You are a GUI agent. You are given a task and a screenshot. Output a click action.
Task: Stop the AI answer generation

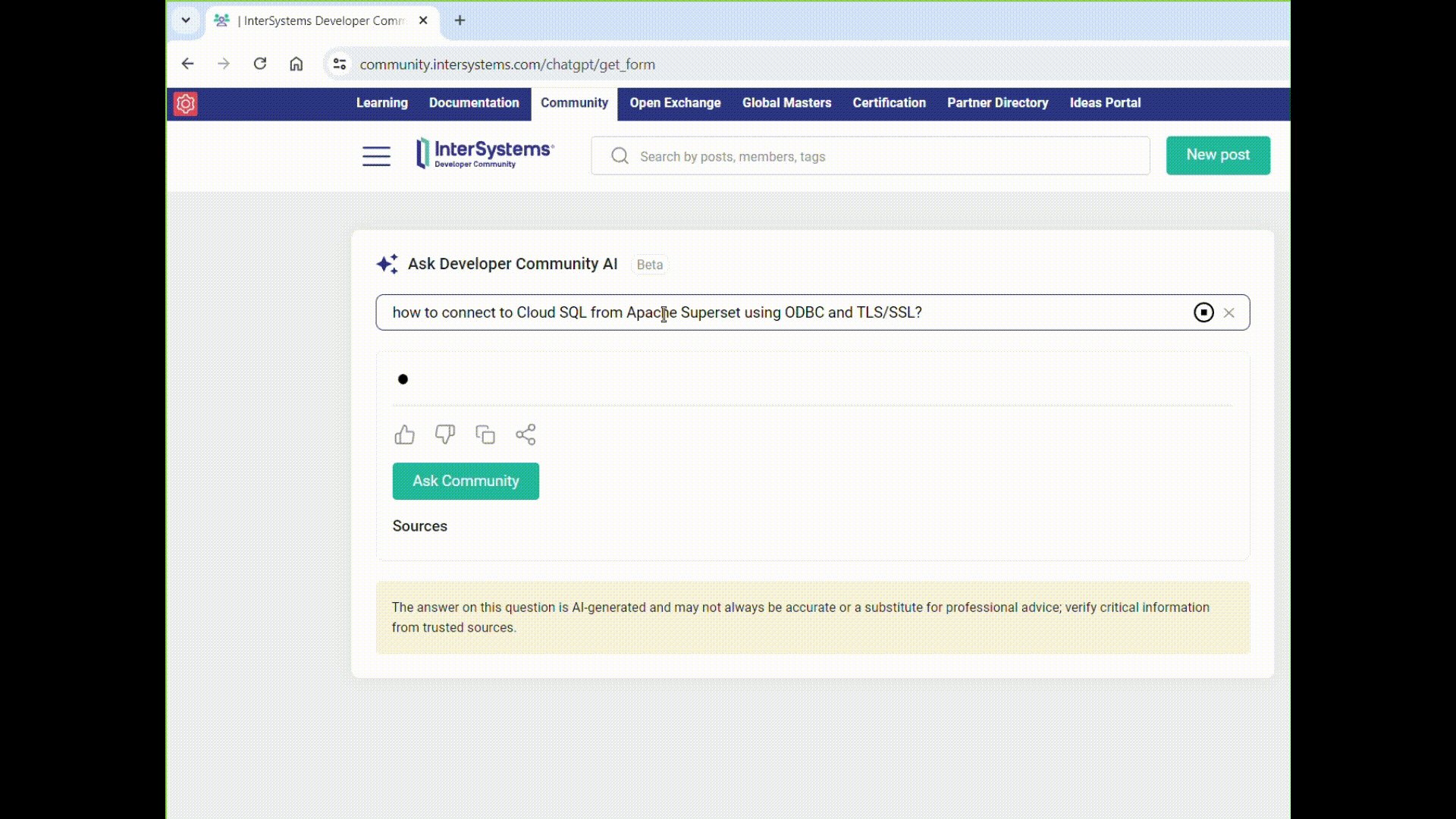(1204, 312)
